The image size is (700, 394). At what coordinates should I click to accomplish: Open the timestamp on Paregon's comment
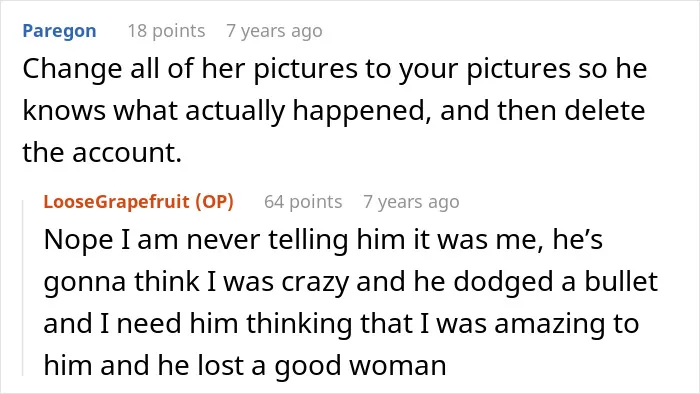tap(274, 31)
